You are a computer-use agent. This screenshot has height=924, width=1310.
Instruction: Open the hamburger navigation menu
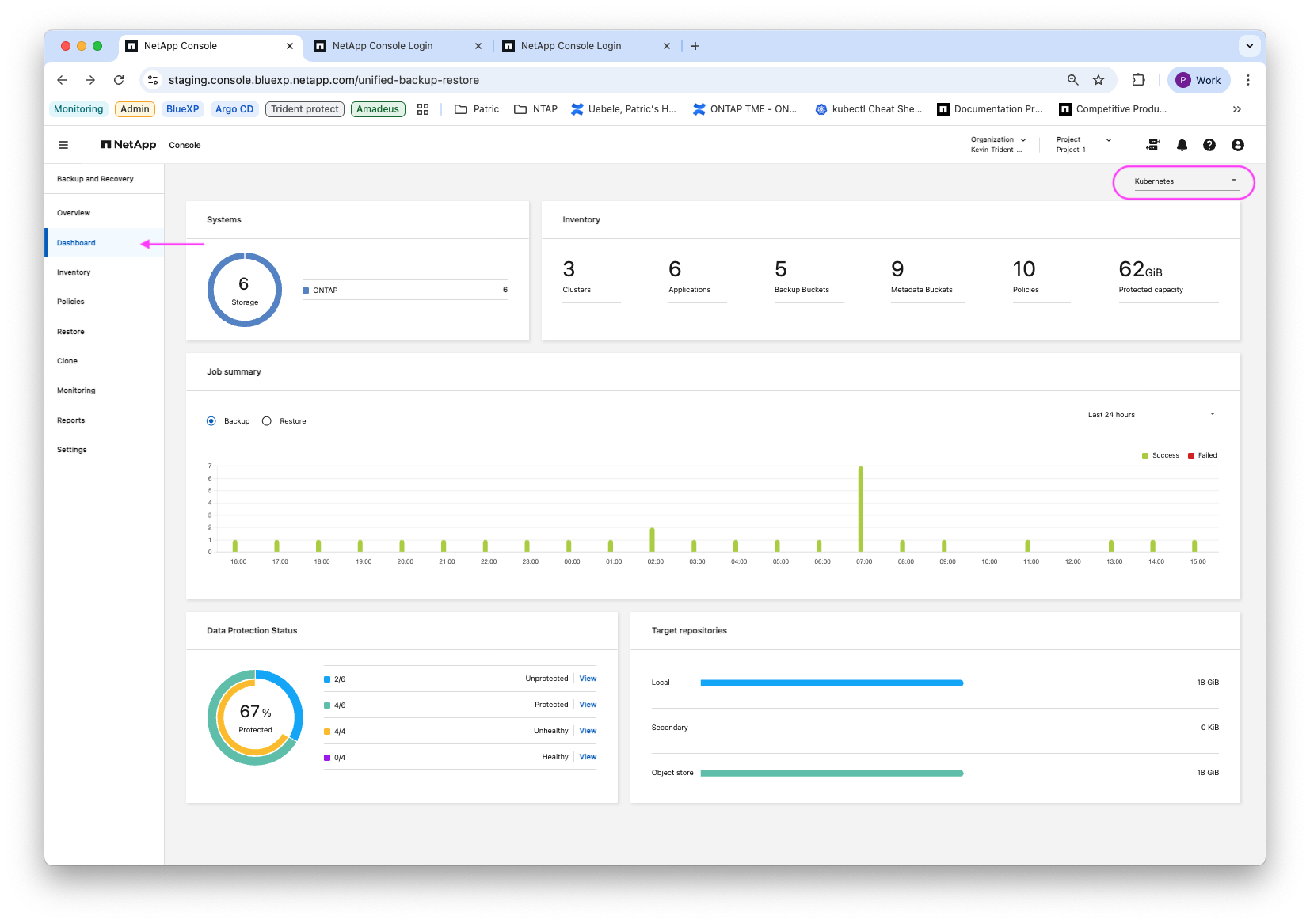tap(63, 145)
